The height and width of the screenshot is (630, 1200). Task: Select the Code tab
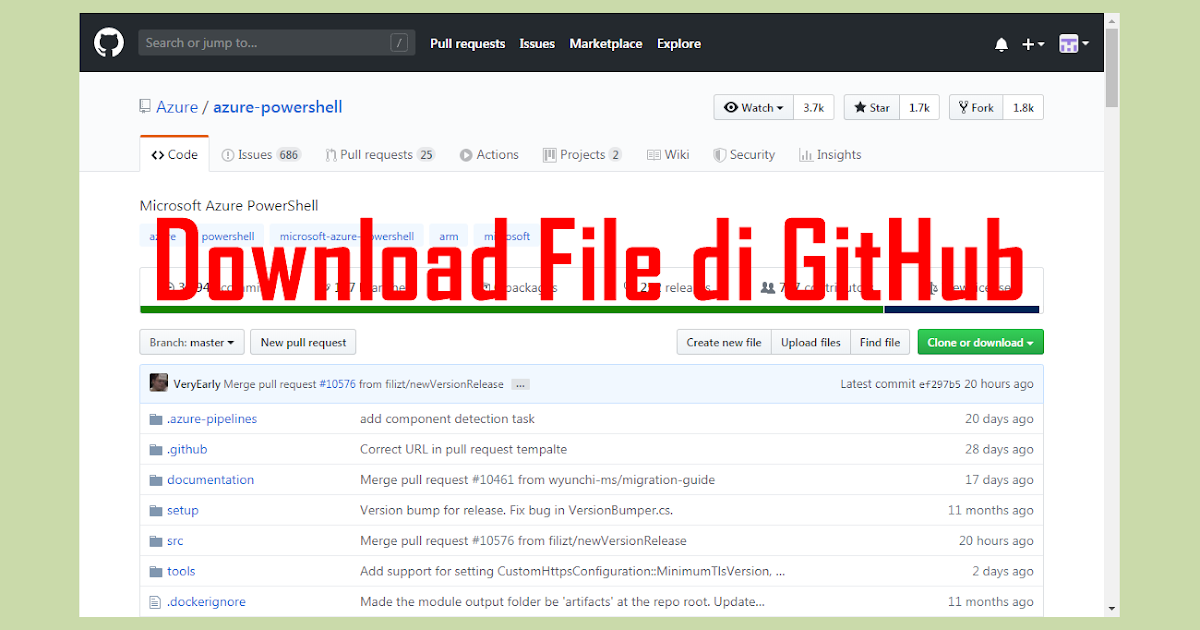[x=175, y=155]
